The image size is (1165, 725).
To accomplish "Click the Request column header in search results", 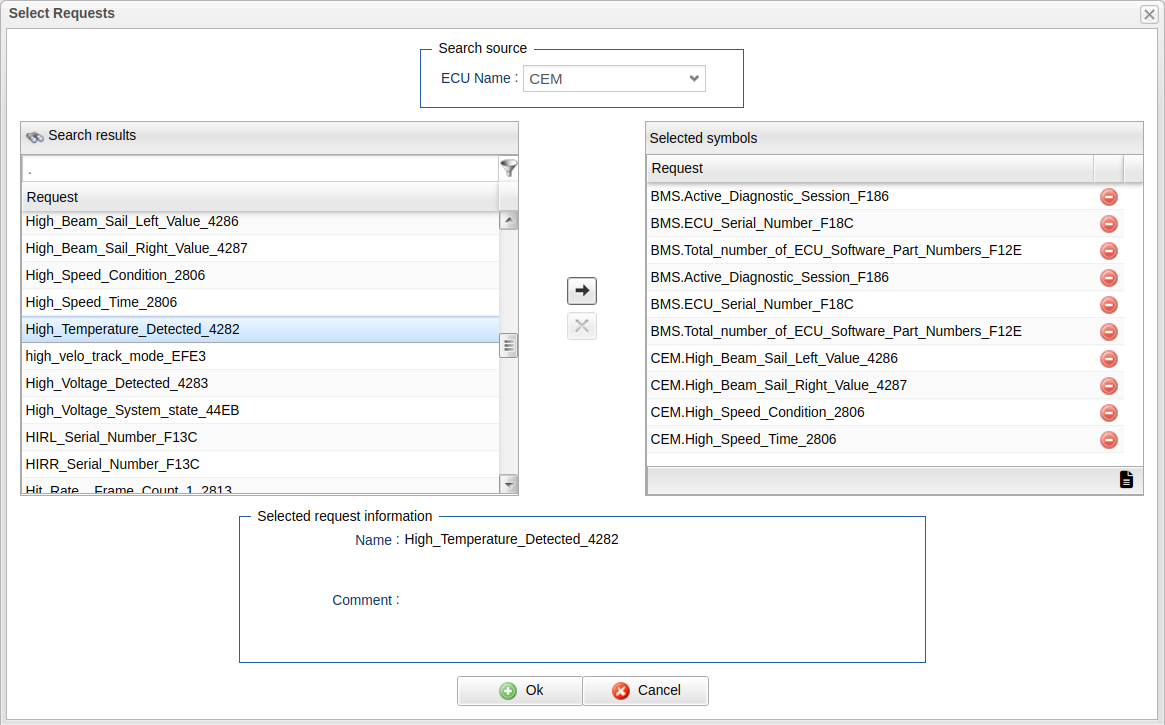I will pyautogui.click(x=259, y=197).
